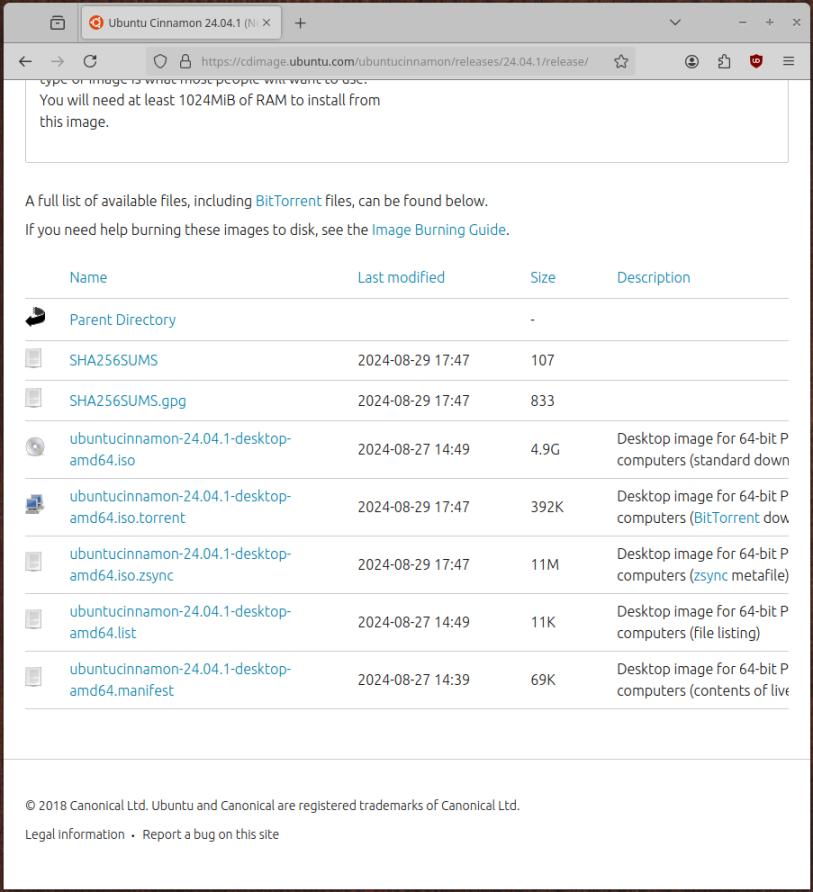The height and width of the screenshot is (892, 813).
Task: Click the computer icon beside the .iso.torrent file
Action: coord(35,504)
